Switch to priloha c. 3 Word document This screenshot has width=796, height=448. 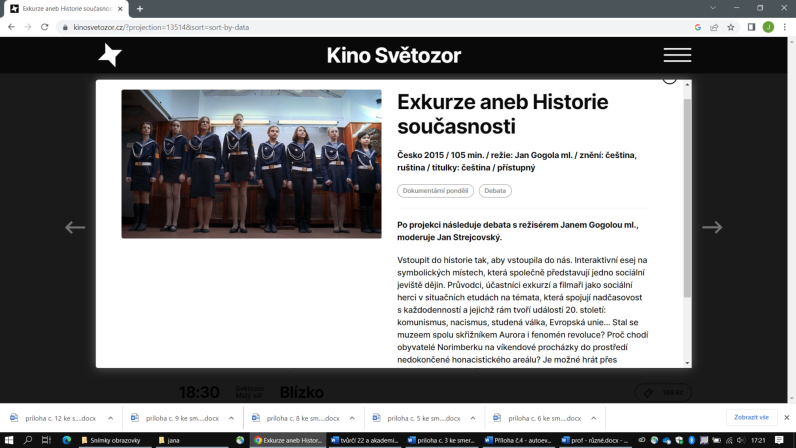coord(441,440)
